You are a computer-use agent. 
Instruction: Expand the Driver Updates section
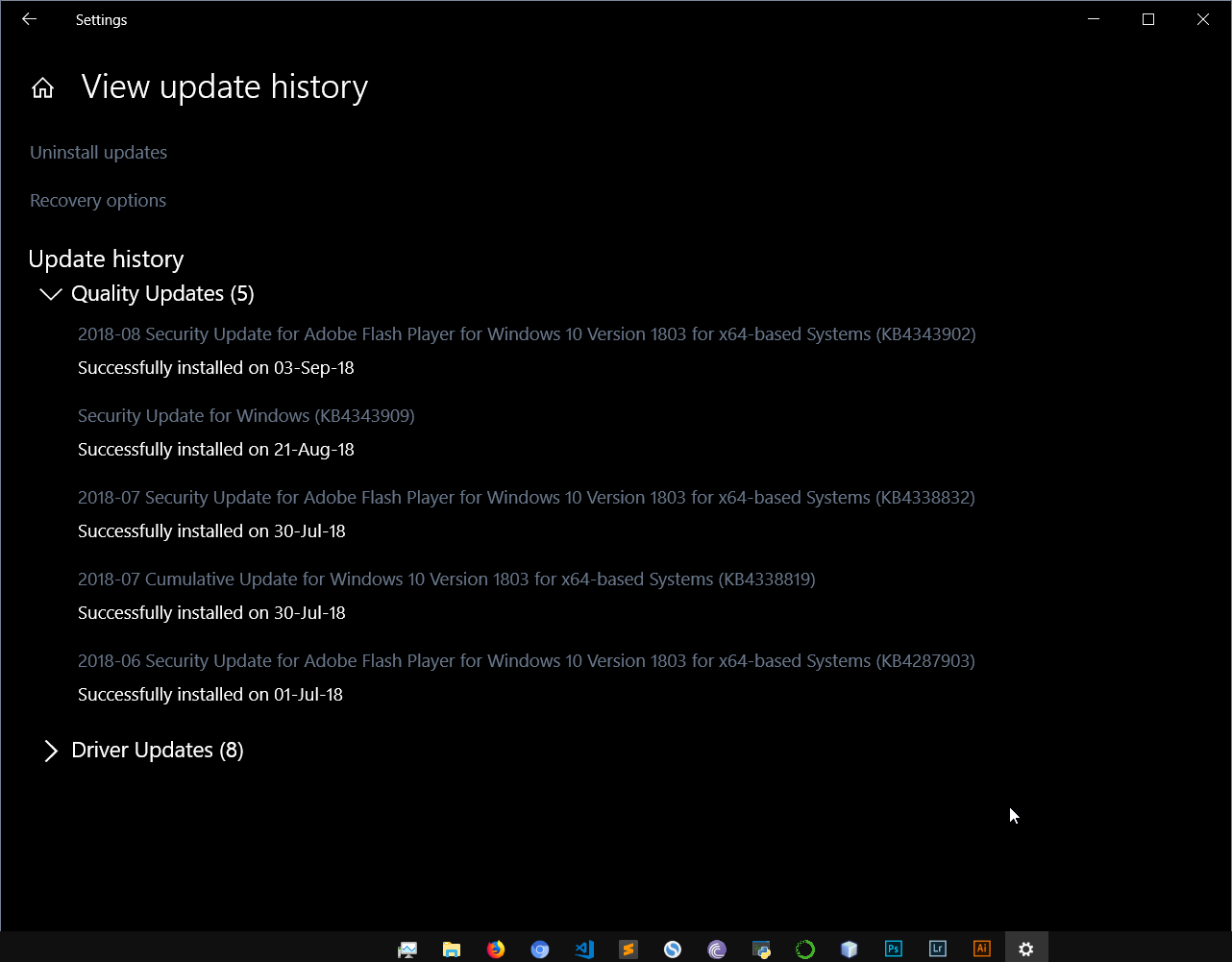[x=51, y=751]
